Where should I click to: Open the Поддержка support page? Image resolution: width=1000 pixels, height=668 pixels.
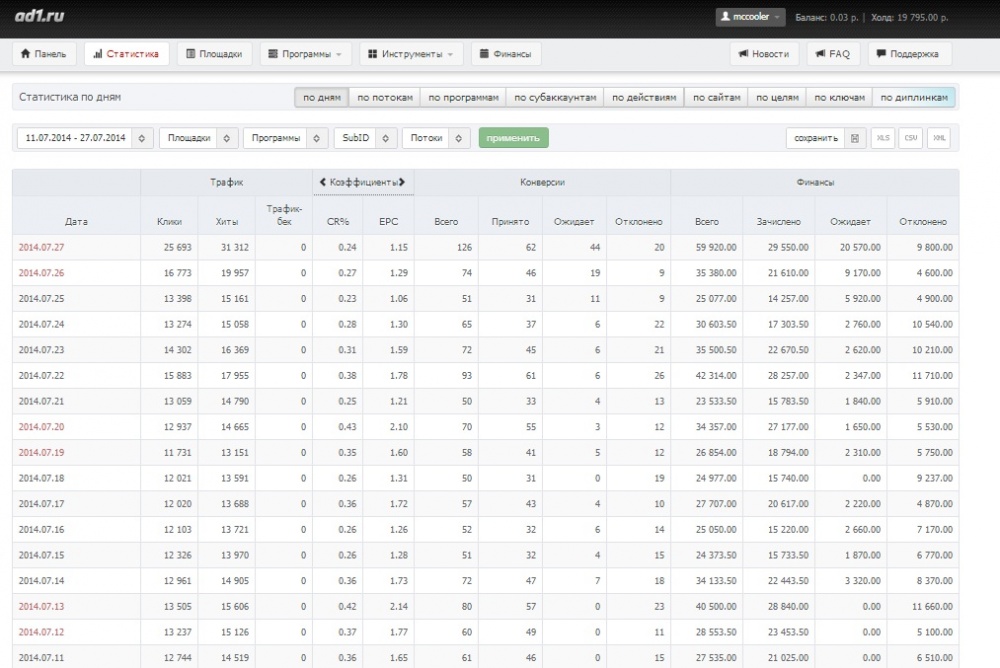908,54
